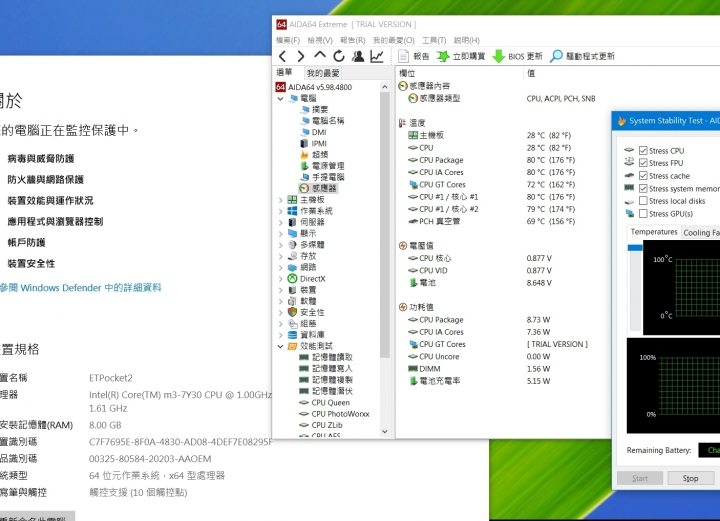The width and height of the screenshot is (720, 521).
Task: Click the 立即購買 buy now button
Action: click(x=461, y=56)
